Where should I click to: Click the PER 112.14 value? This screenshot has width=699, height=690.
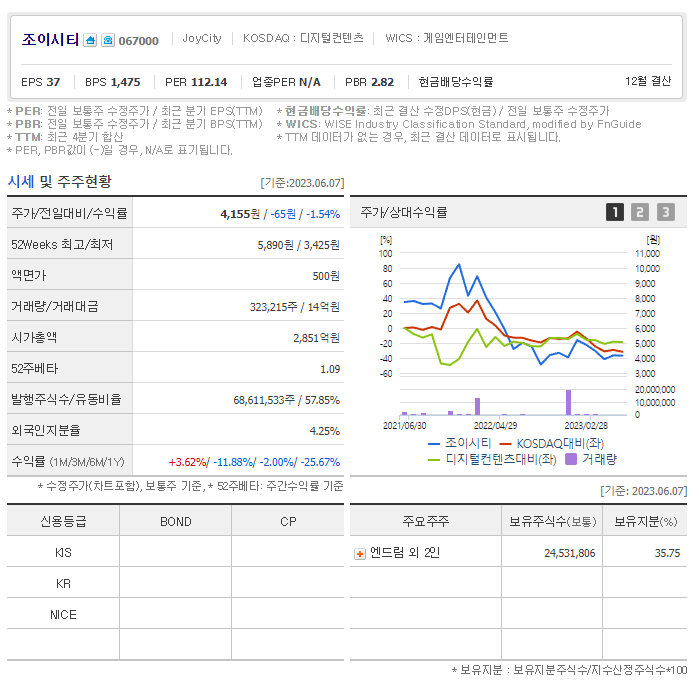[x=196, y=82]
